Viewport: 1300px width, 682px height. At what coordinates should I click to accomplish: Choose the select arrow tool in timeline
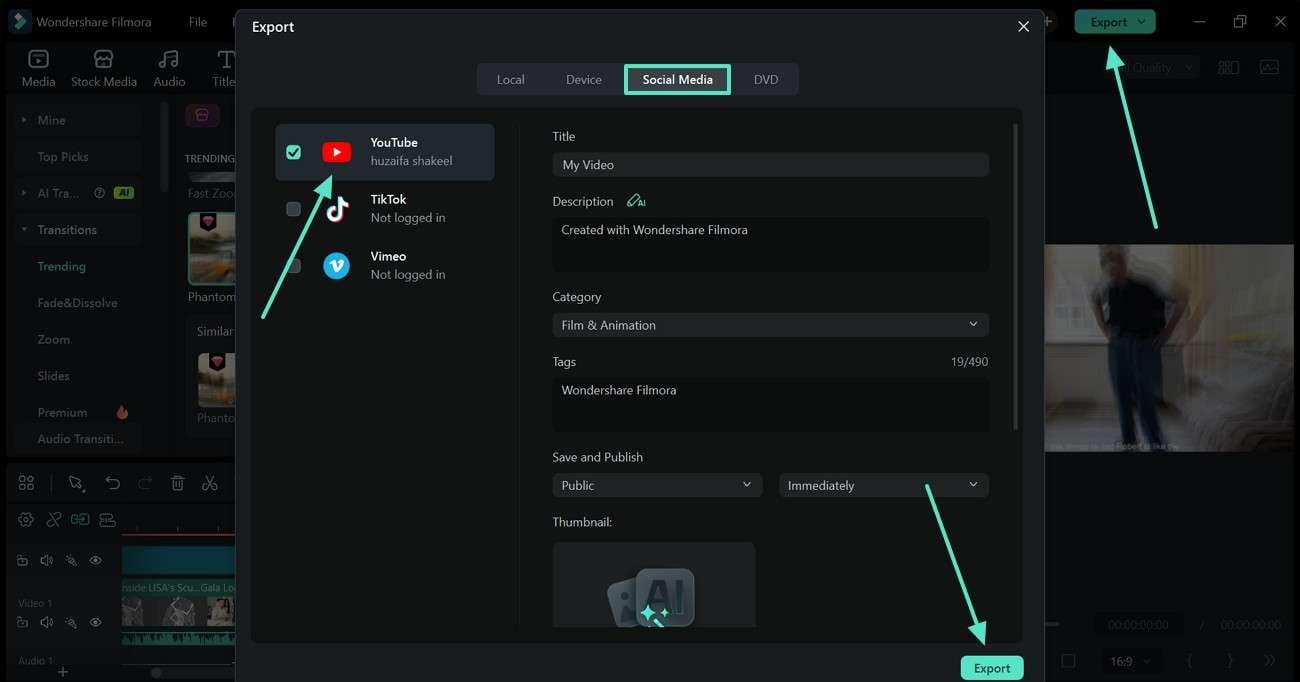click(x=76, y=483)
